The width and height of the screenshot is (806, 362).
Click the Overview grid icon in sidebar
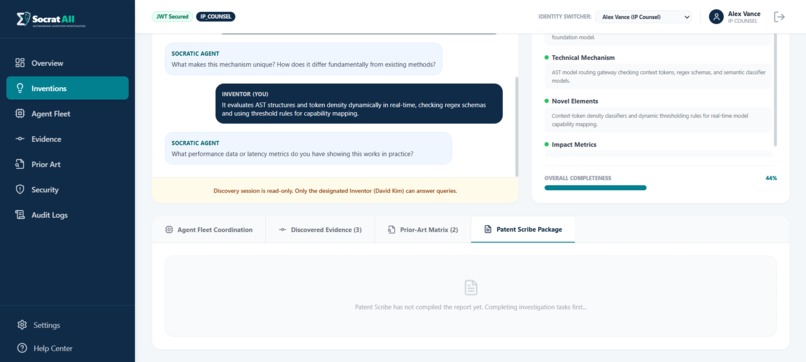[x=20, y=63]
